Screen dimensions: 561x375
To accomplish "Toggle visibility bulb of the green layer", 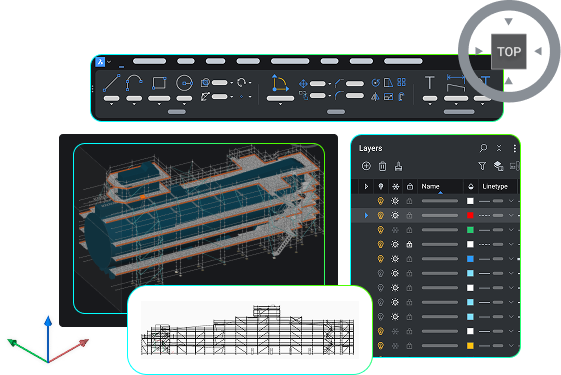I will 381,230.
